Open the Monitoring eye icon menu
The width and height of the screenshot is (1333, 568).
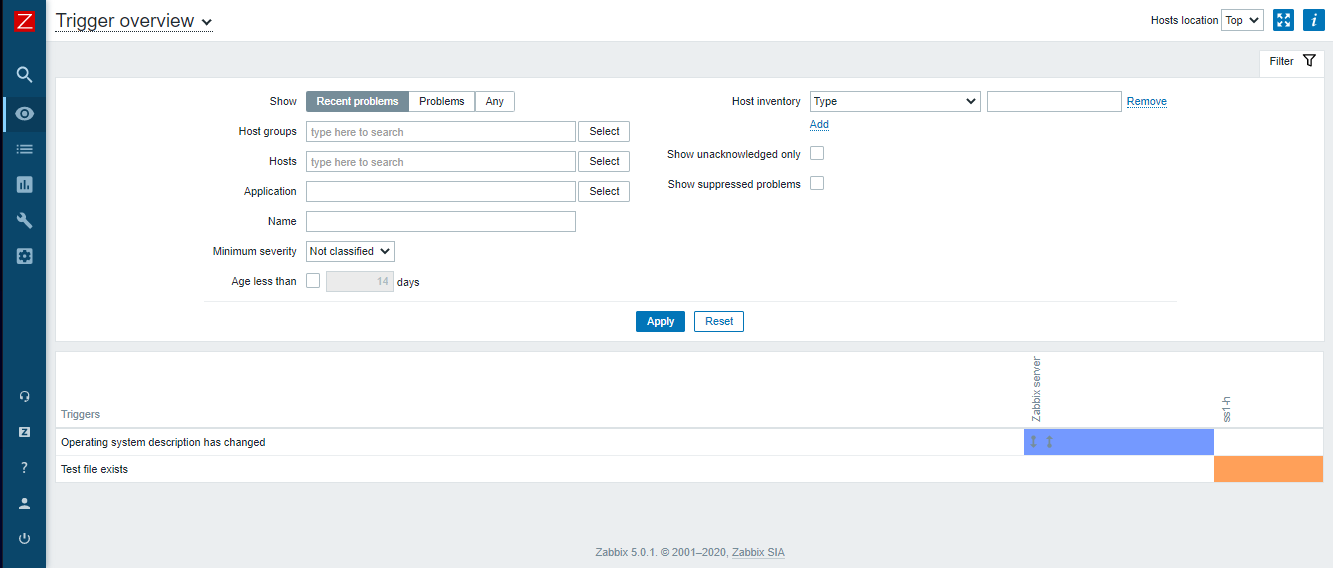[x=25, y=113]
